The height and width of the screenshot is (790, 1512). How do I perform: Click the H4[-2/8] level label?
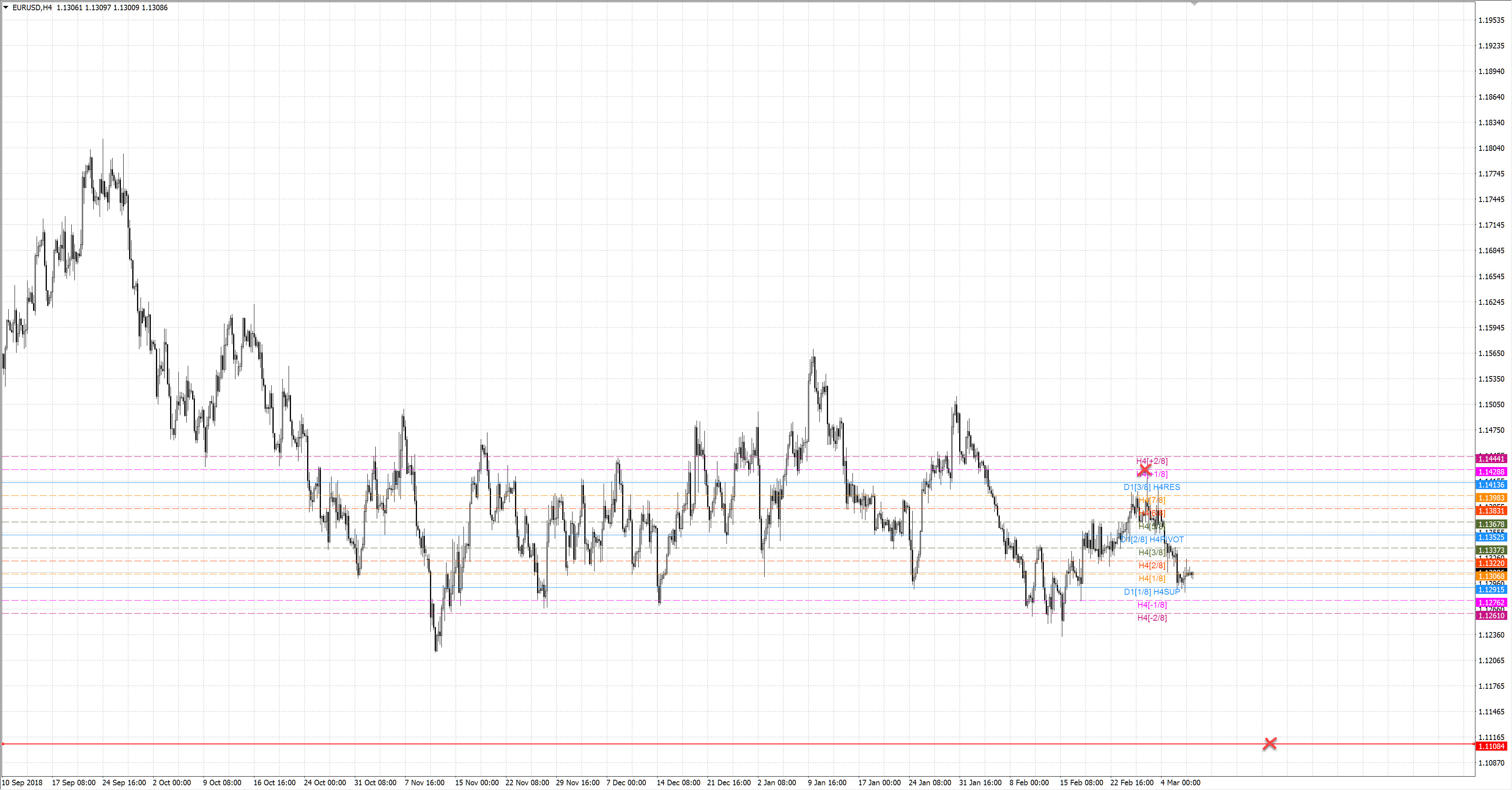[1152, 618]
